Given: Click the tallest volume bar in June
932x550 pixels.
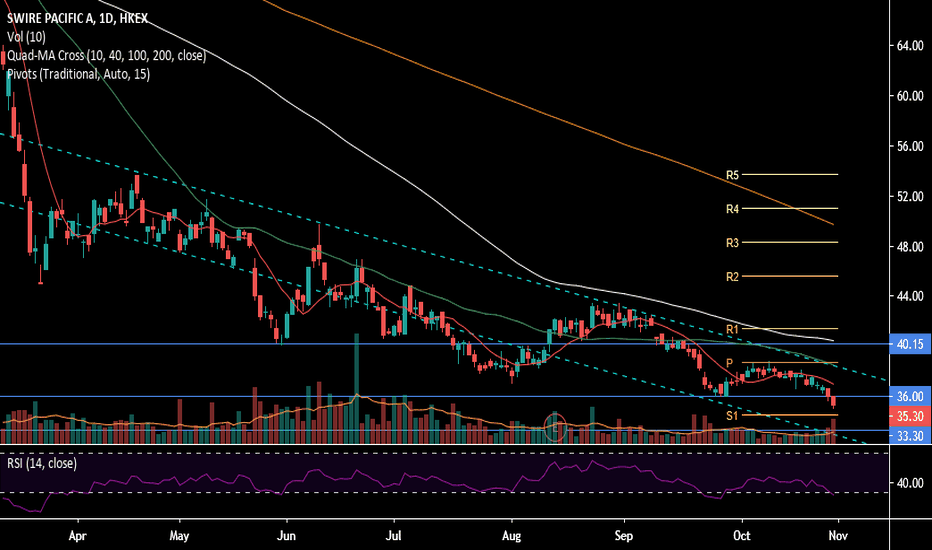Looking at the screenshot, I should (357, 389).
